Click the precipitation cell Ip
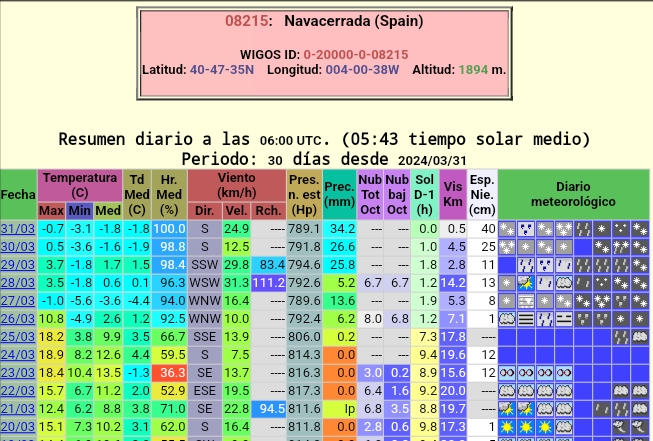Screen dimensions: 653x441 pyautogui.click(x=339, y=409)
